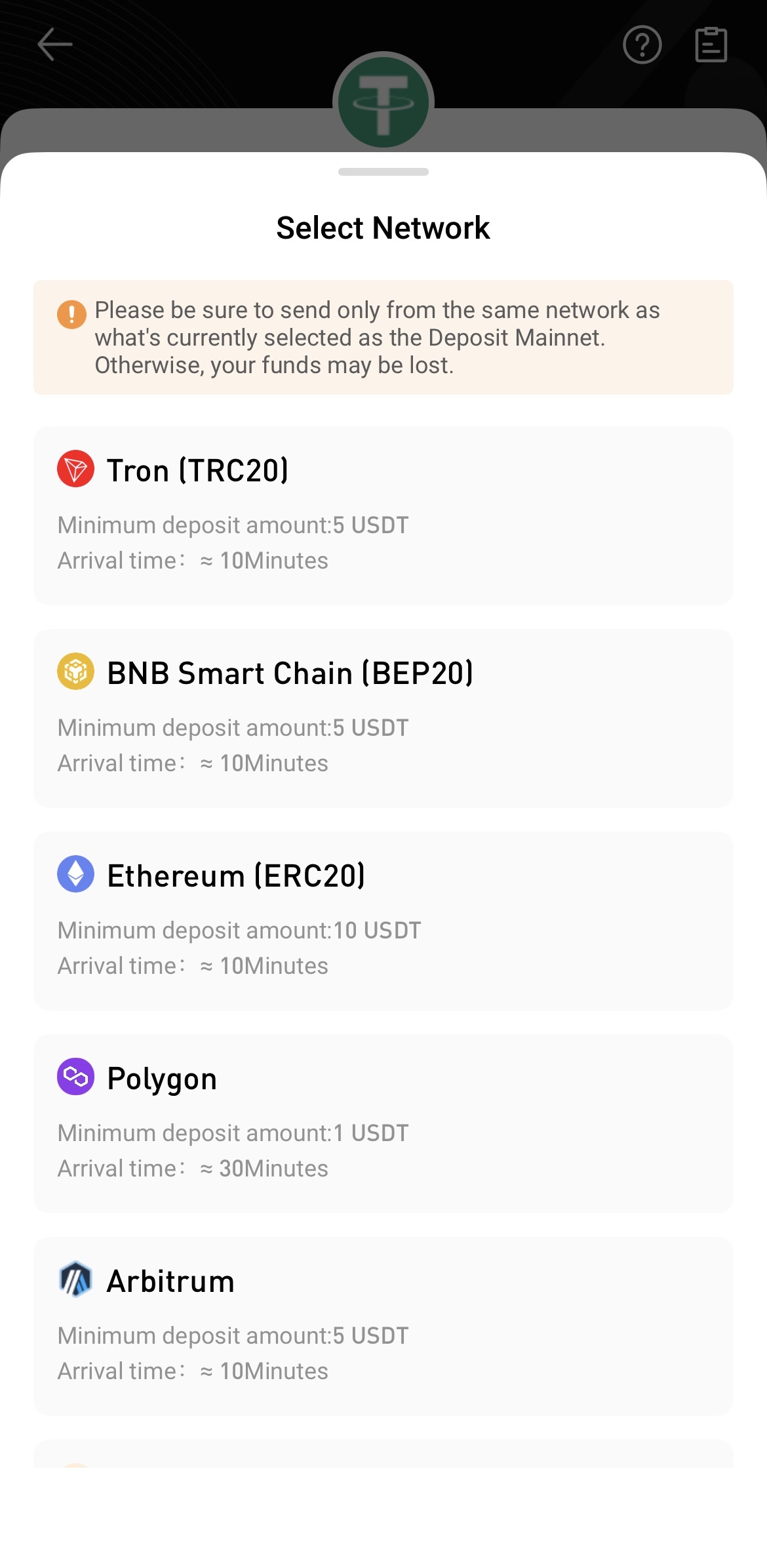
Task: Tap the orange warning exclamation icon
Action: point(72,314)
